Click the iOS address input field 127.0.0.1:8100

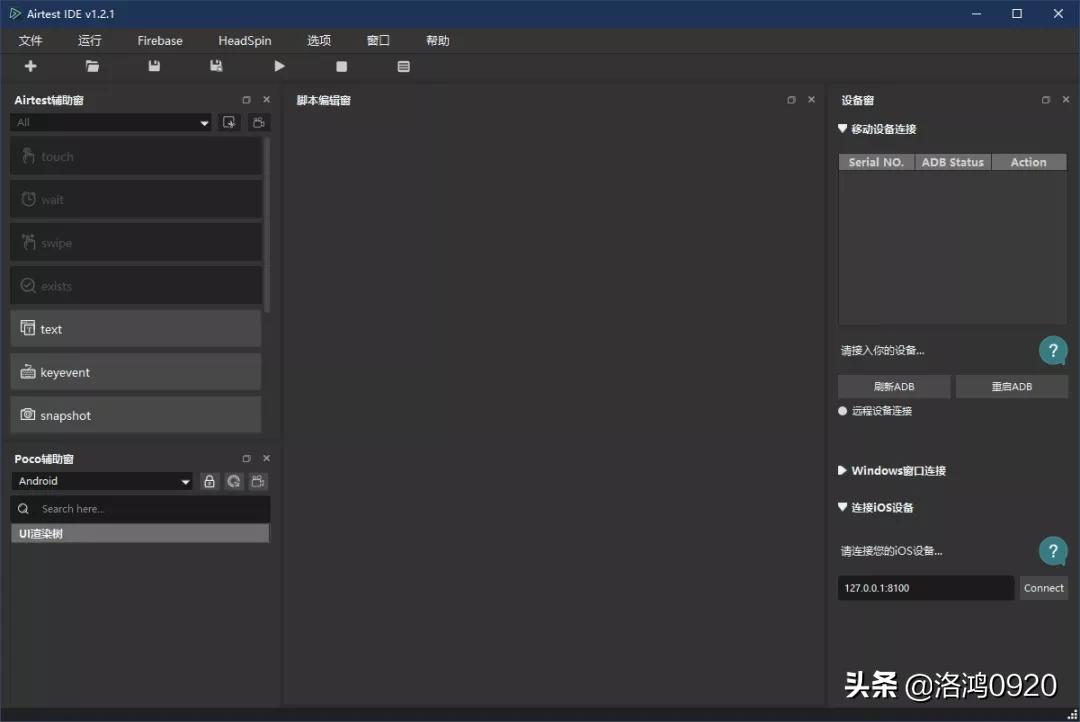(924, 587)
